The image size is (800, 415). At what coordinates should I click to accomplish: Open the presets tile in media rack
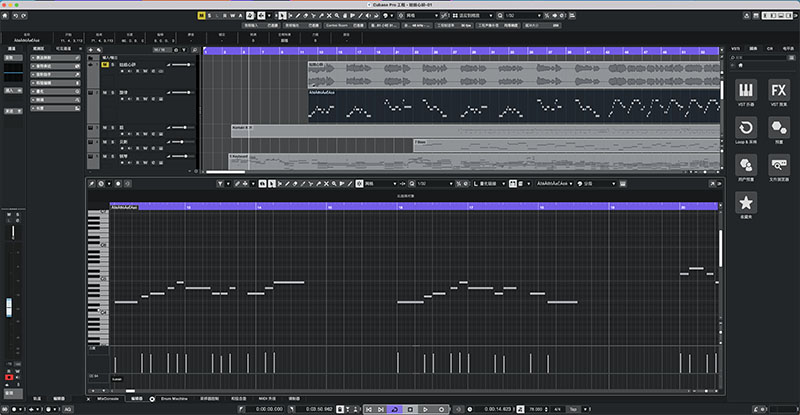tap(779, 128)
